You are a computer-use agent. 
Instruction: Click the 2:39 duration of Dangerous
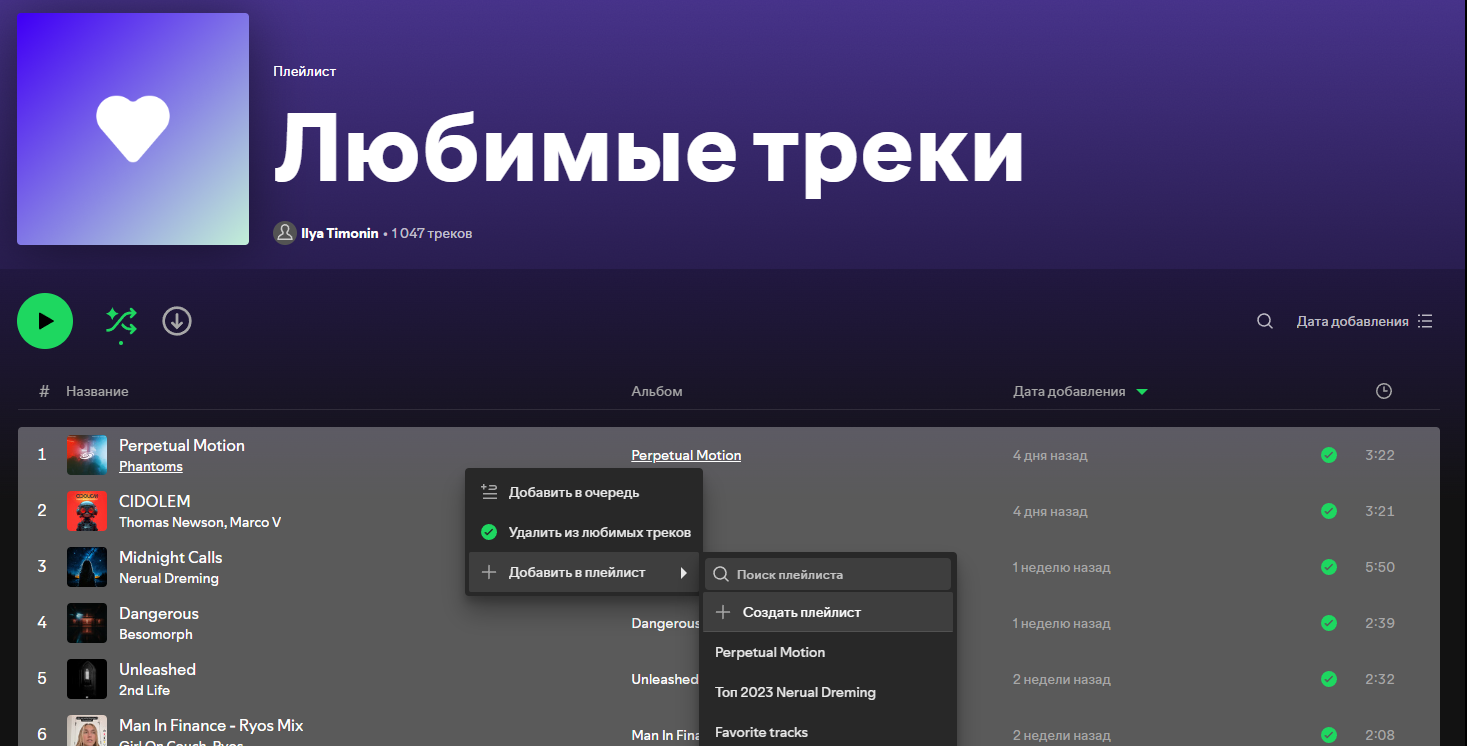coord(1380,623)
